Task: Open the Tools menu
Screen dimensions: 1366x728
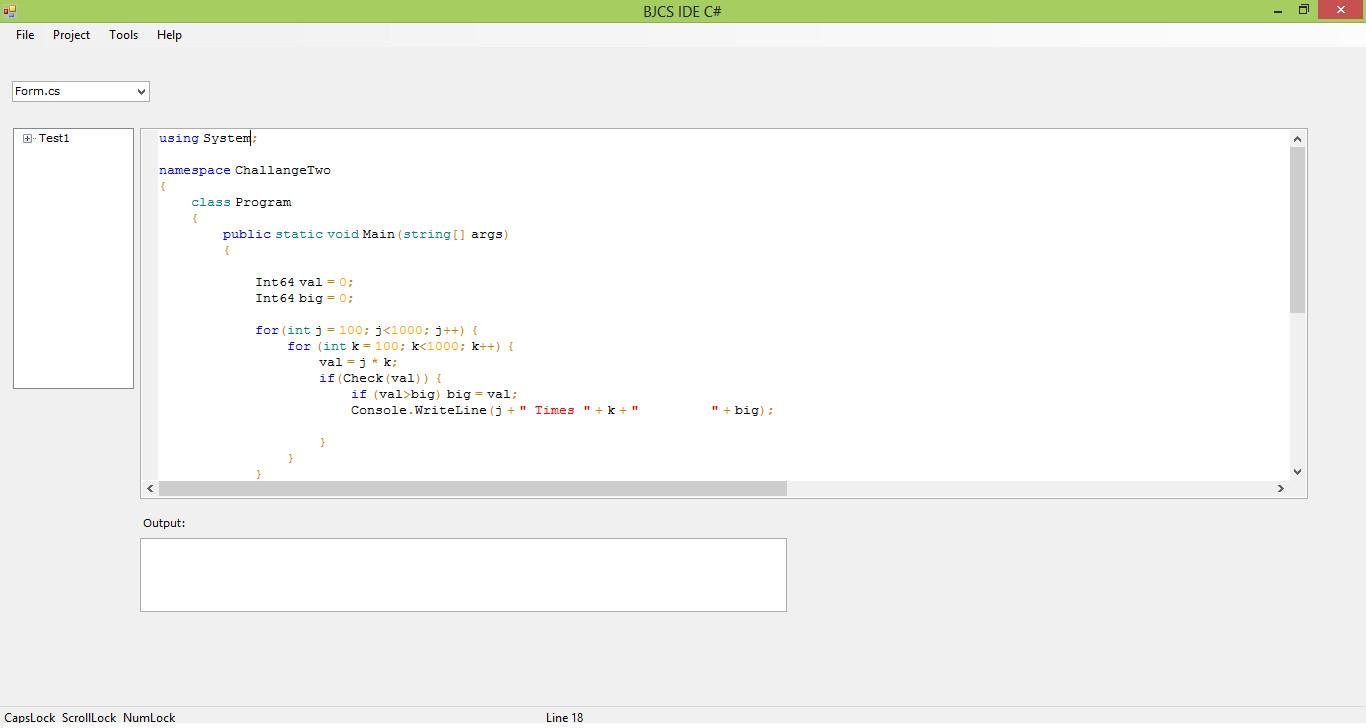Action: coord(123,34)
